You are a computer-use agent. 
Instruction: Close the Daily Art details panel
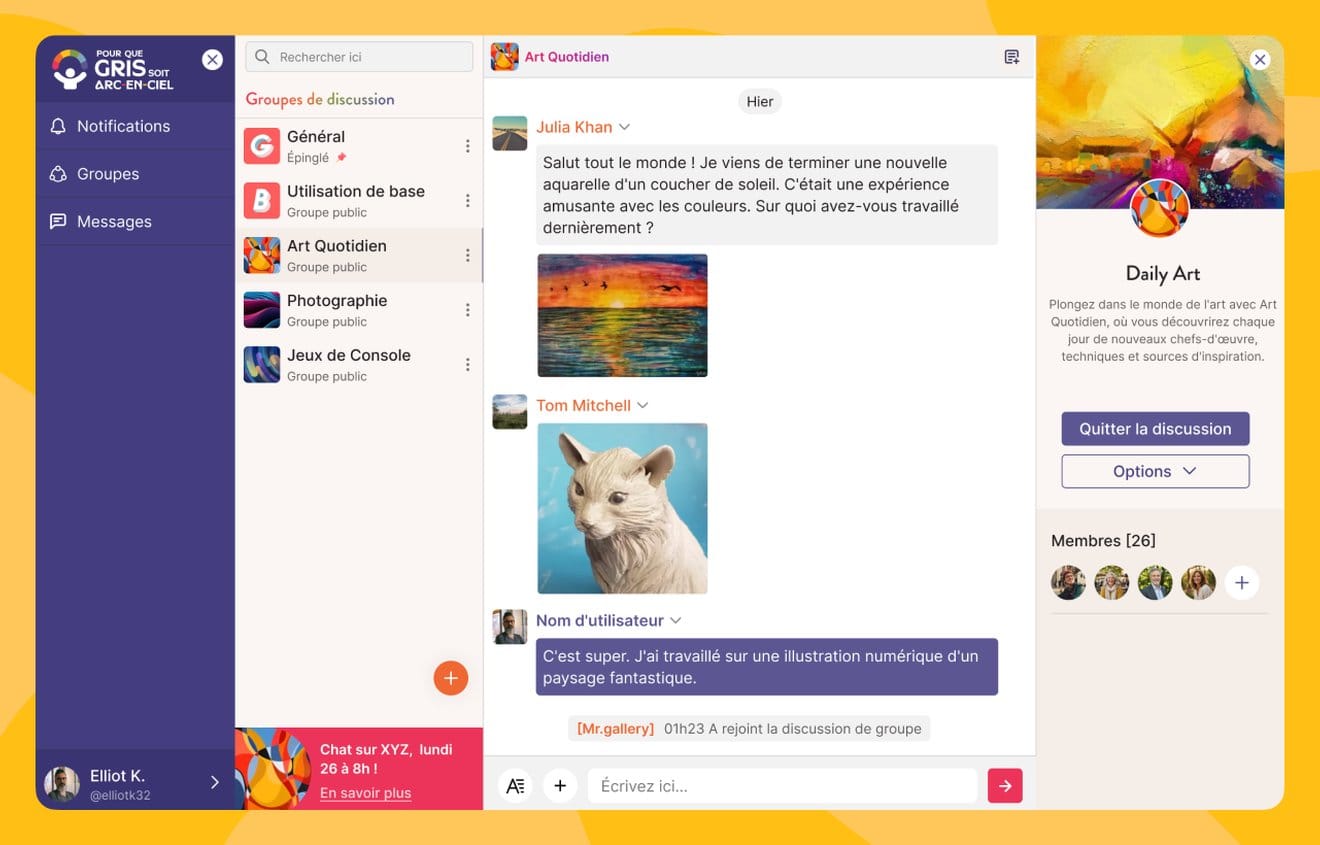click(x=1260, y=60)
